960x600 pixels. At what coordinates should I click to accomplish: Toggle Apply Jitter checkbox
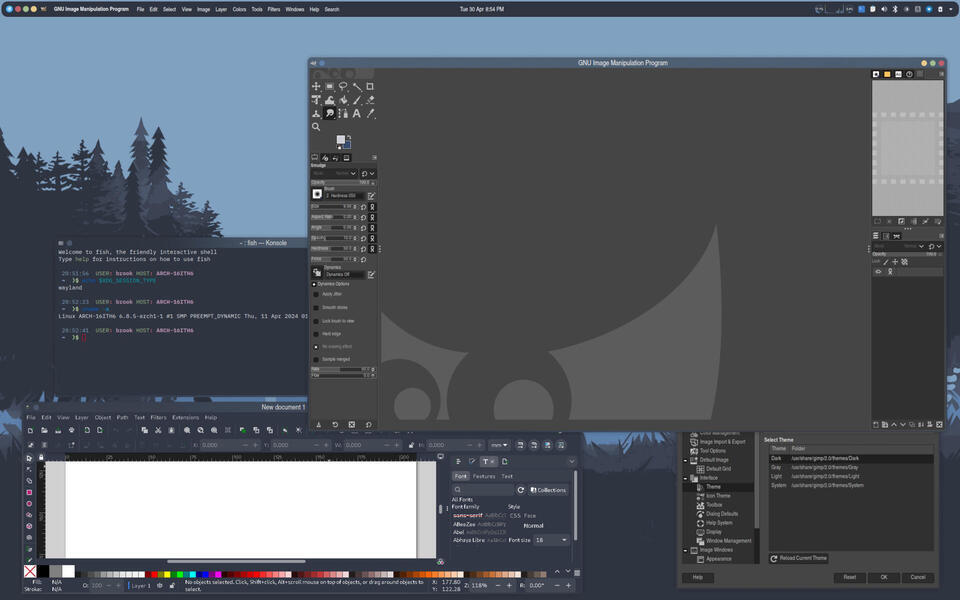coord(316,294)
